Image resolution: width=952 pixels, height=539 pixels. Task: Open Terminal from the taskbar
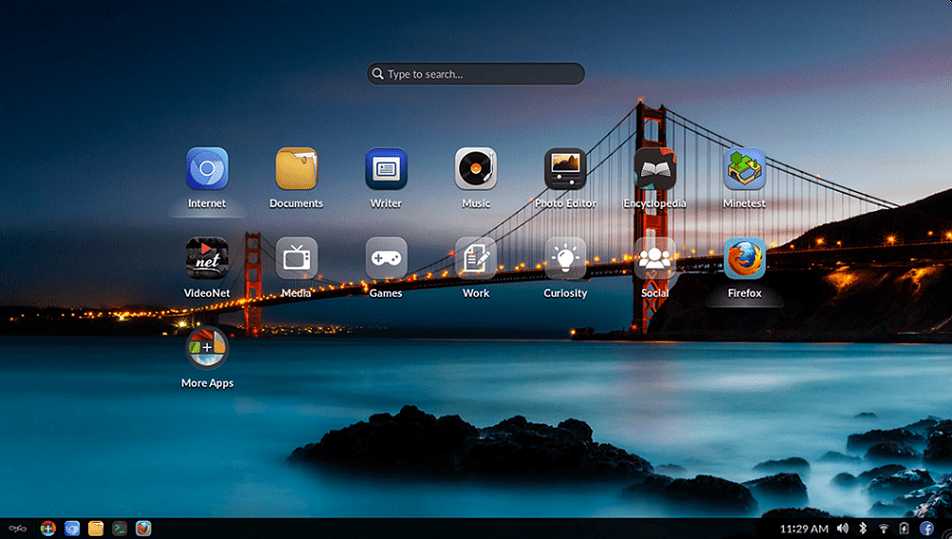point(120,528)
